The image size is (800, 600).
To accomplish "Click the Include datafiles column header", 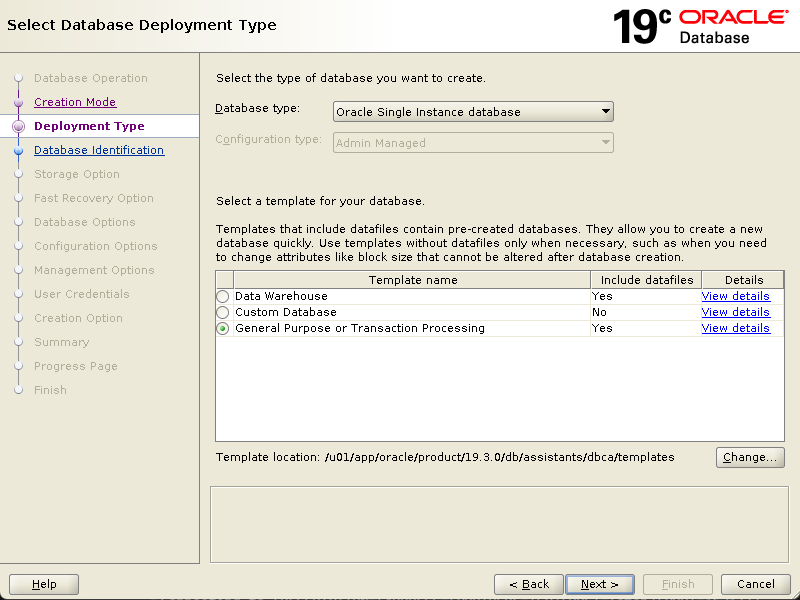I will (x=646, y=280).
